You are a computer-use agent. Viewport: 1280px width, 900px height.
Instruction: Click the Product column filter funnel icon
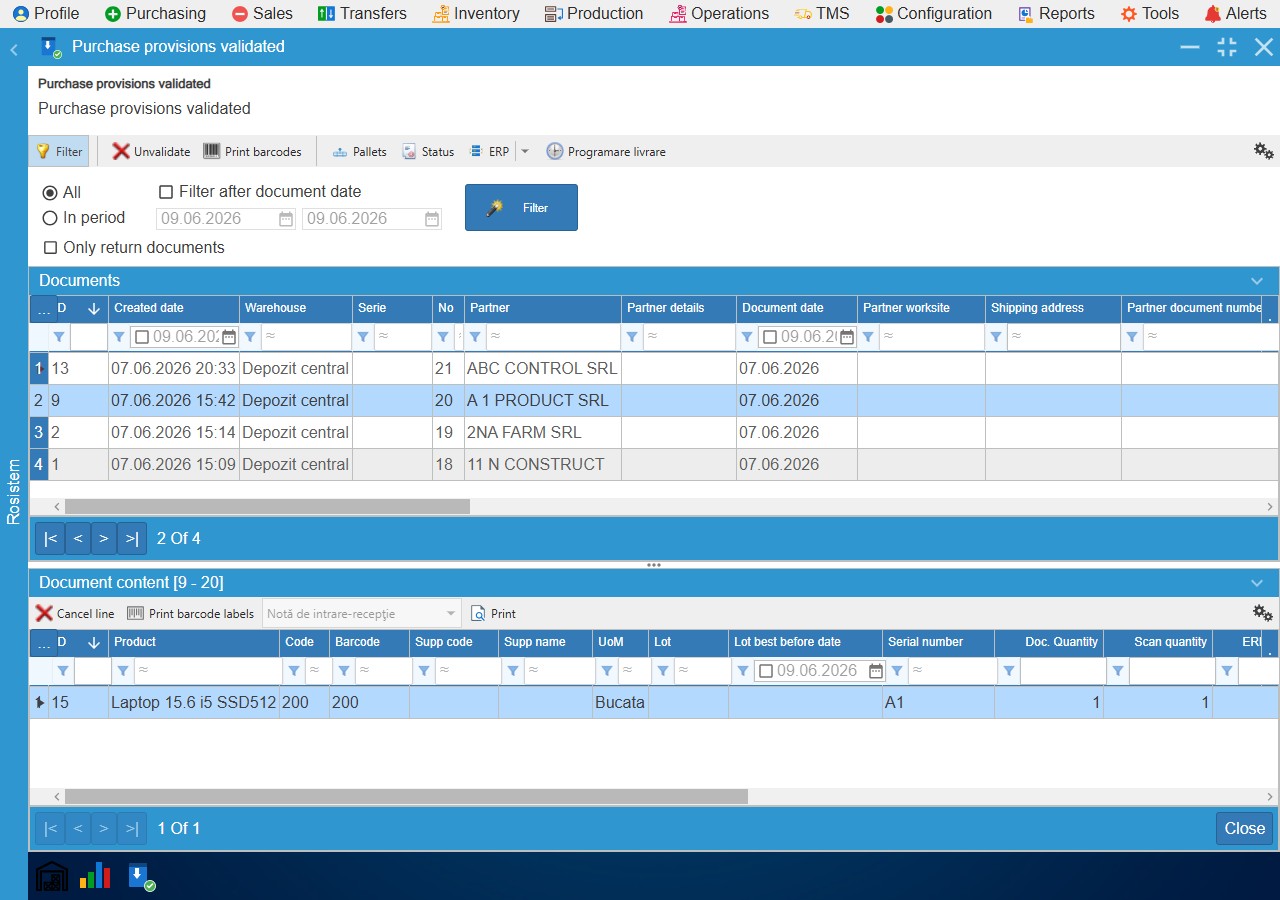(123, 671)
